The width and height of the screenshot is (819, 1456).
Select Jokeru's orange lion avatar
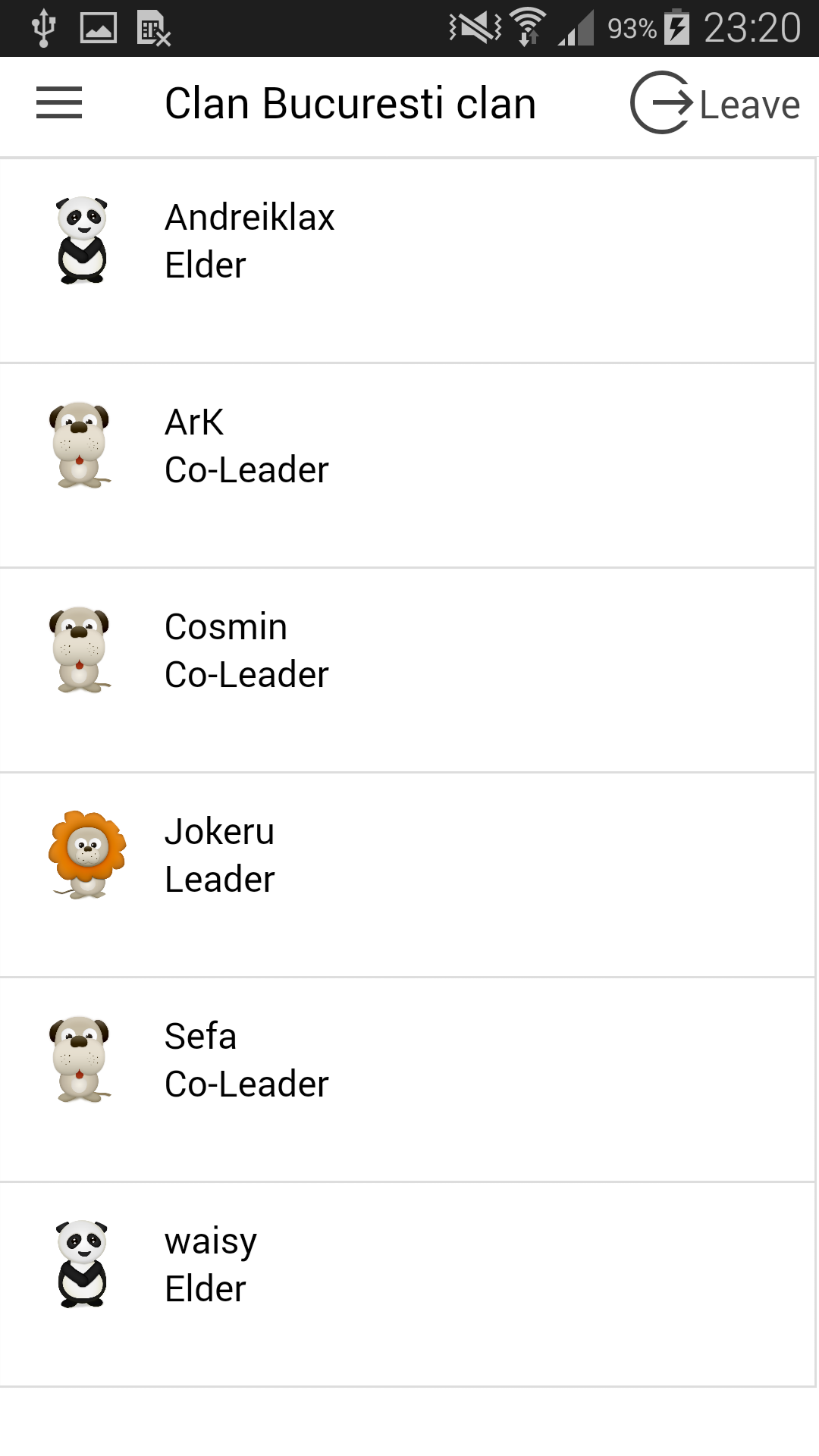(87, 855)
